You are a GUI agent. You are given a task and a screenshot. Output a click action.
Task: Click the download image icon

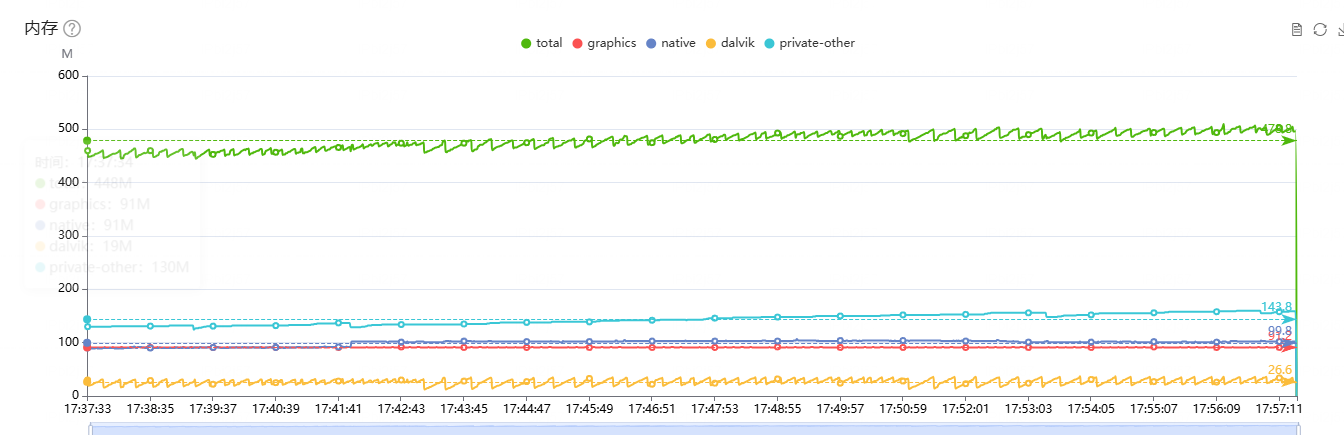point(1340,29)
